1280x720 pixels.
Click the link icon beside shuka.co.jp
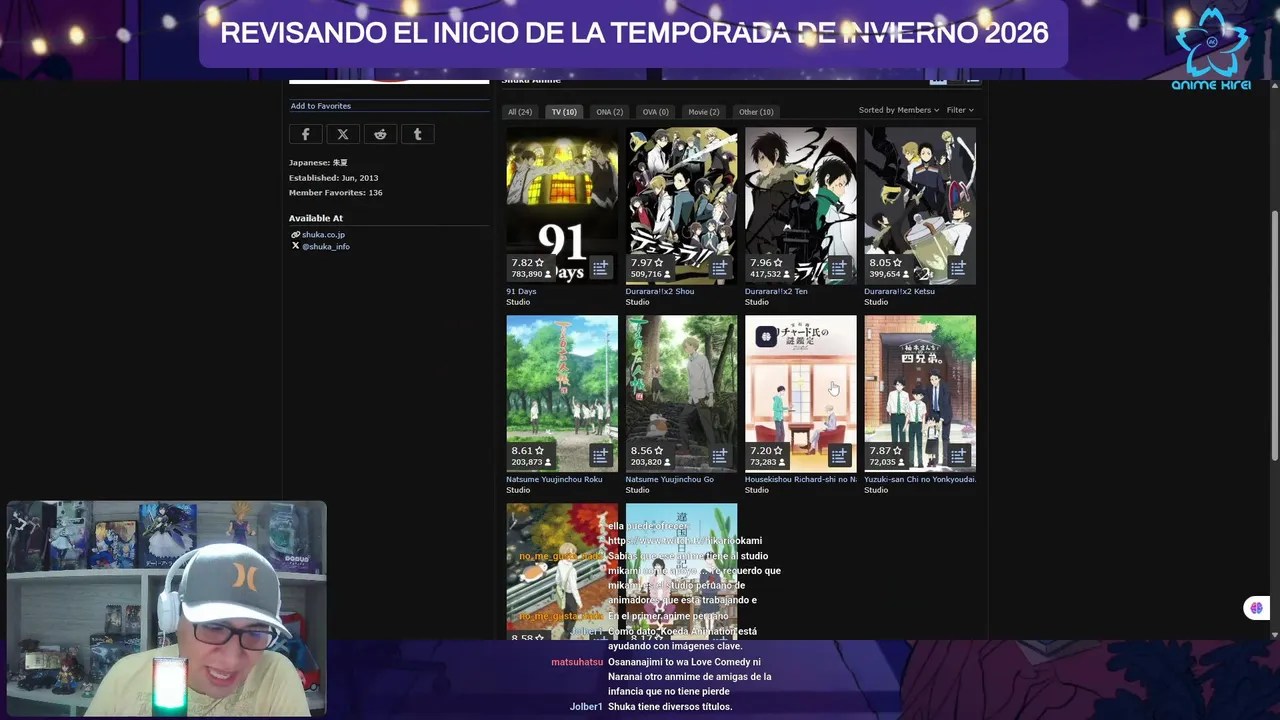point(295,235)
